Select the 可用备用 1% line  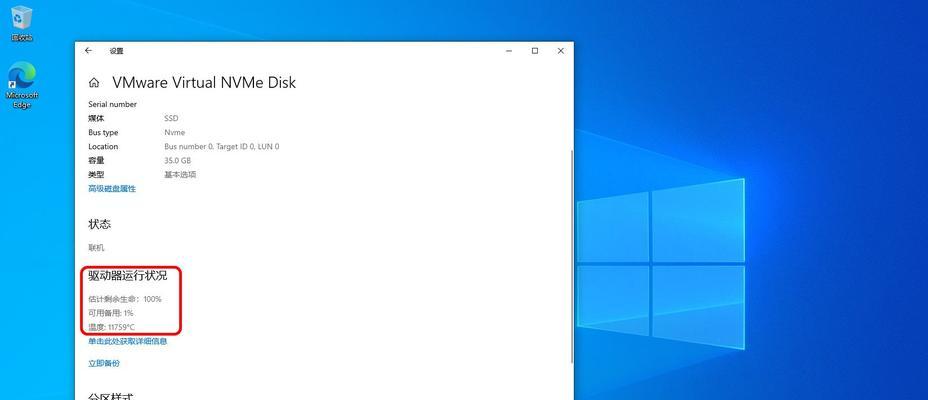pos(111,313)
